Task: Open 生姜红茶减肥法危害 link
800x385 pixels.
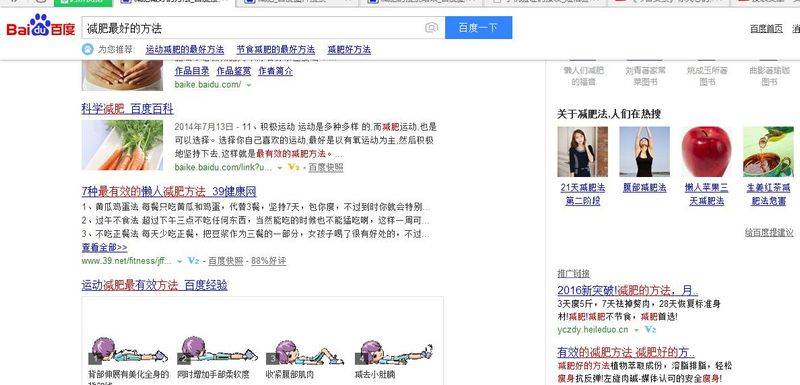Action: [768, 194]
